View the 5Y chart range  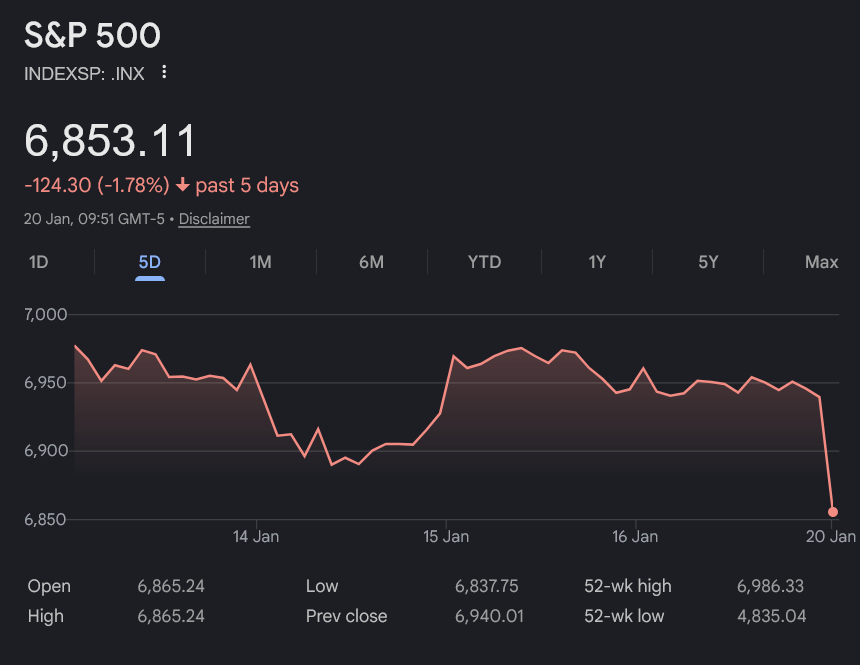coord(708,262)
